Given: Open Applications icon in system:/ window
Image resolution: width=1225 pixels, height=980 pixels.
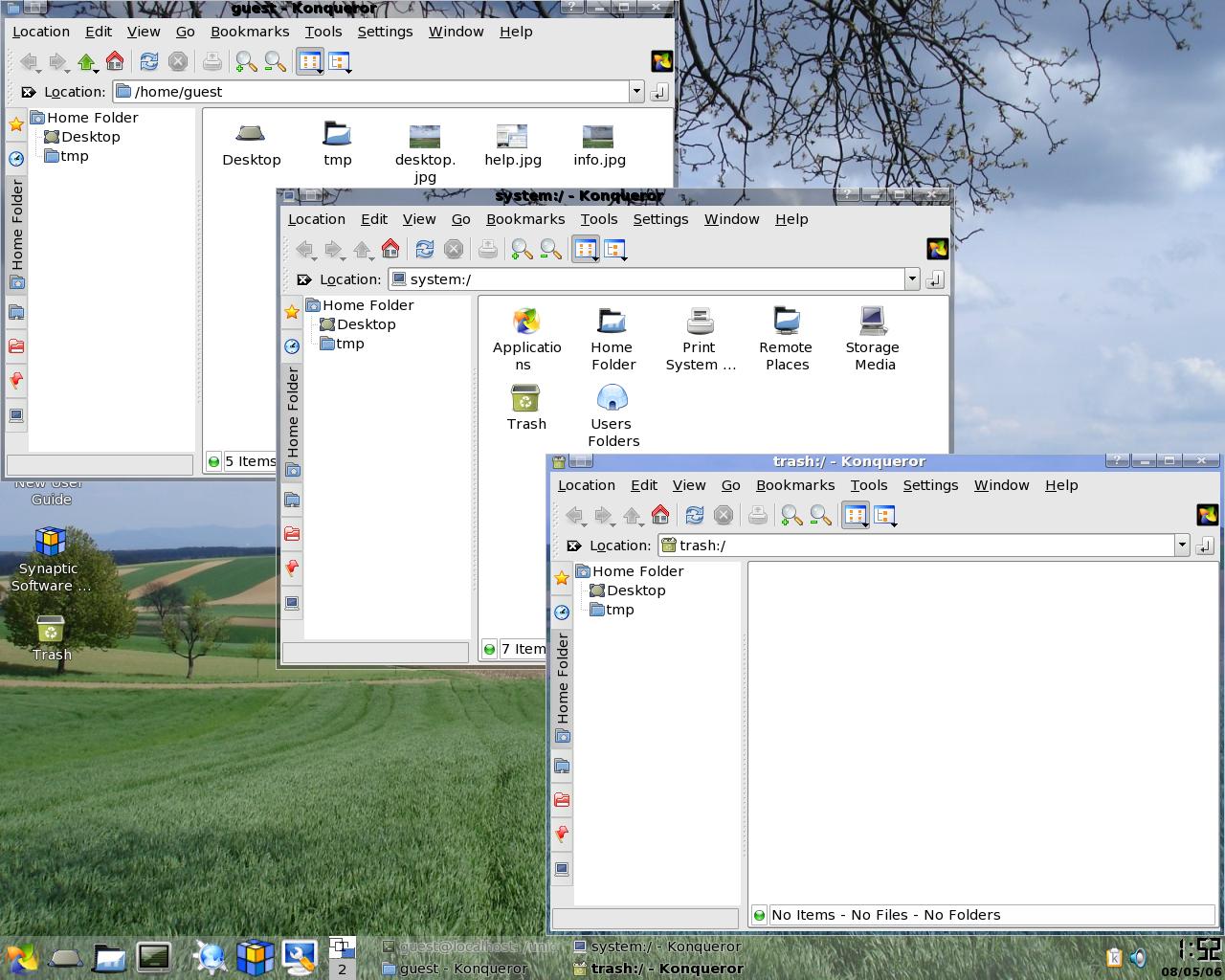Looking at the screenshot, I should point(526,340).
